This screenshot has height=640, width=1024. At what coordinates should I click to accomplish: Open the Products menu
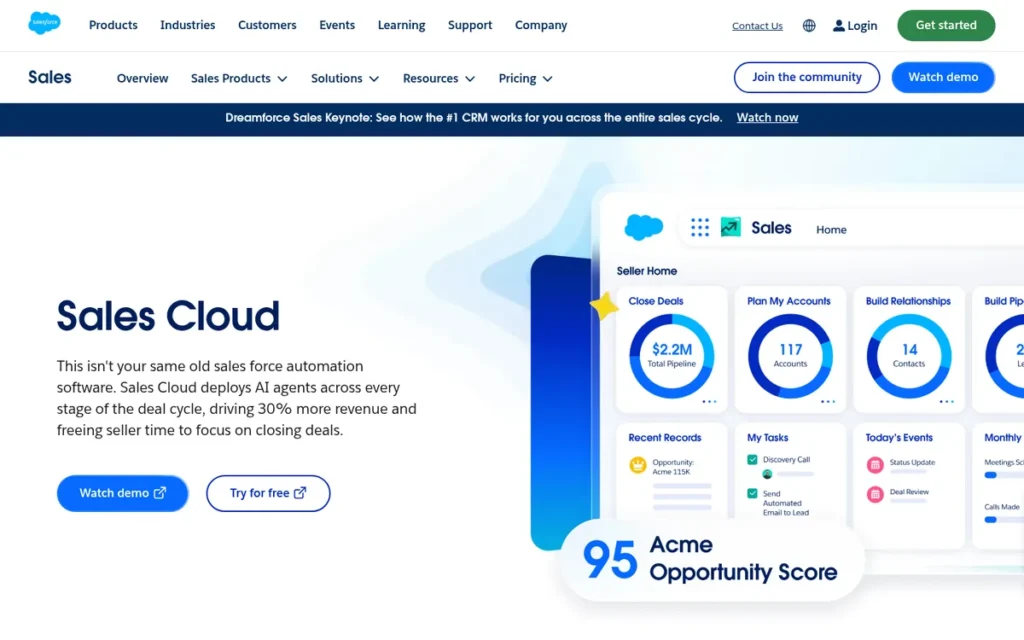coord(113,25)
